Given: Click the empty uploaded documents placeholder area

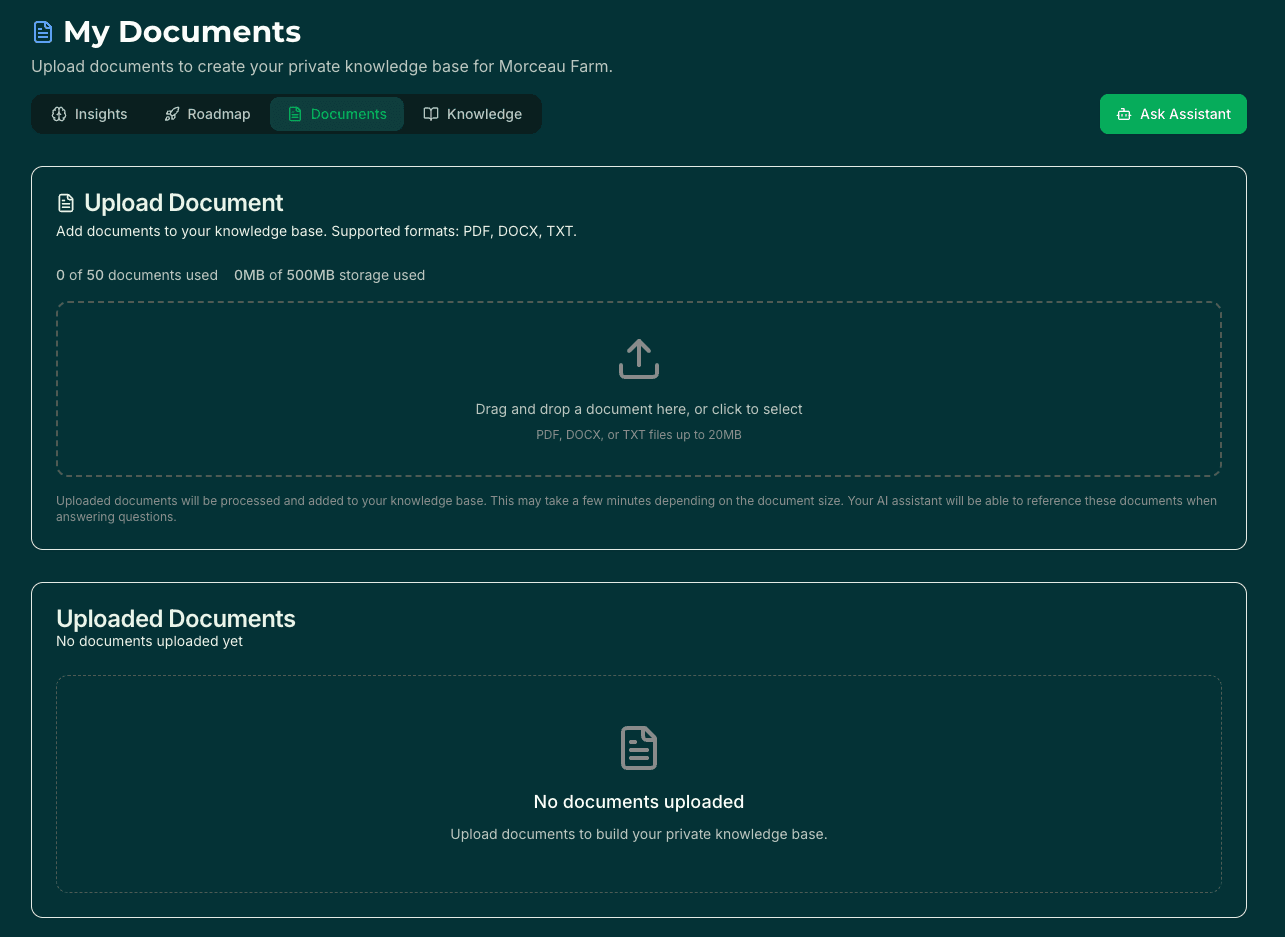Looking at the screenshot, I should (x=639, y=784).
